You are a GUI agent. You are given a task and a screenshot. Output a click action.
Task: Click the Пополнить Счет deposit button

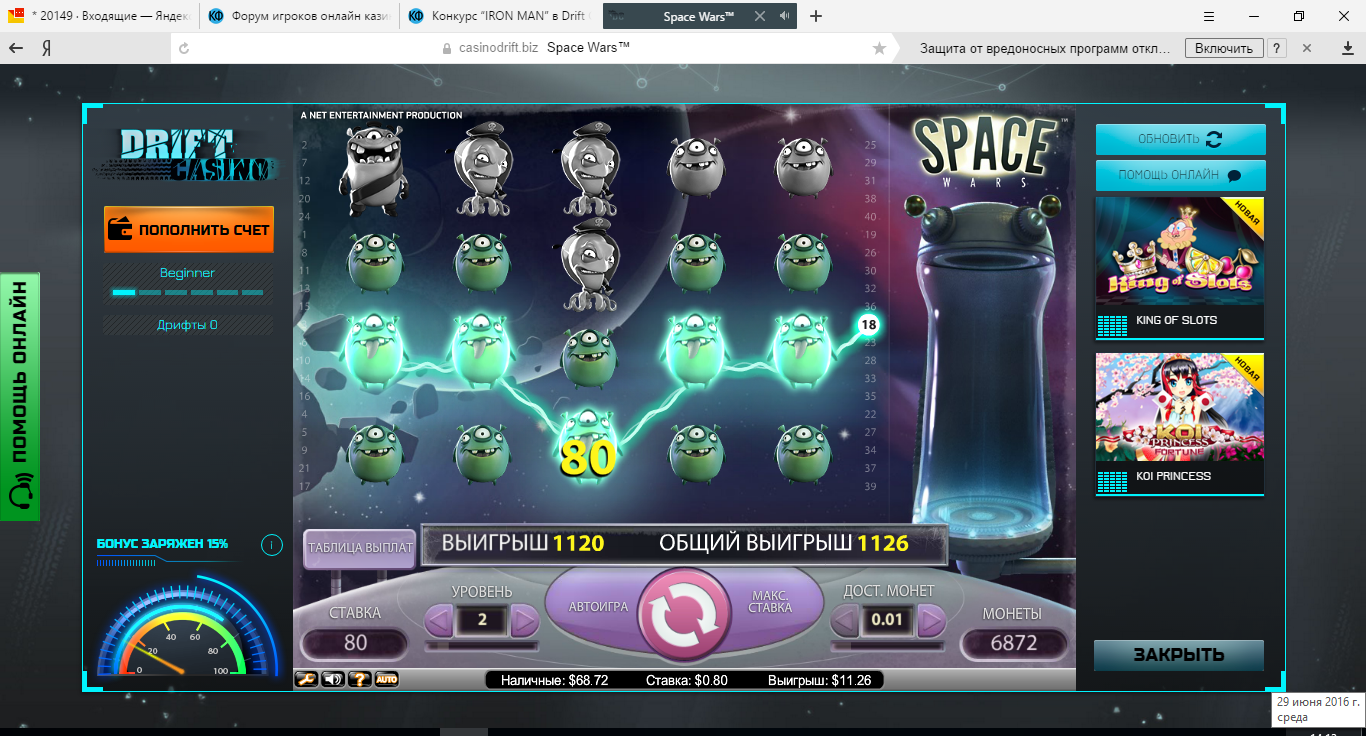pyautogui.click(x=189, y=229)
